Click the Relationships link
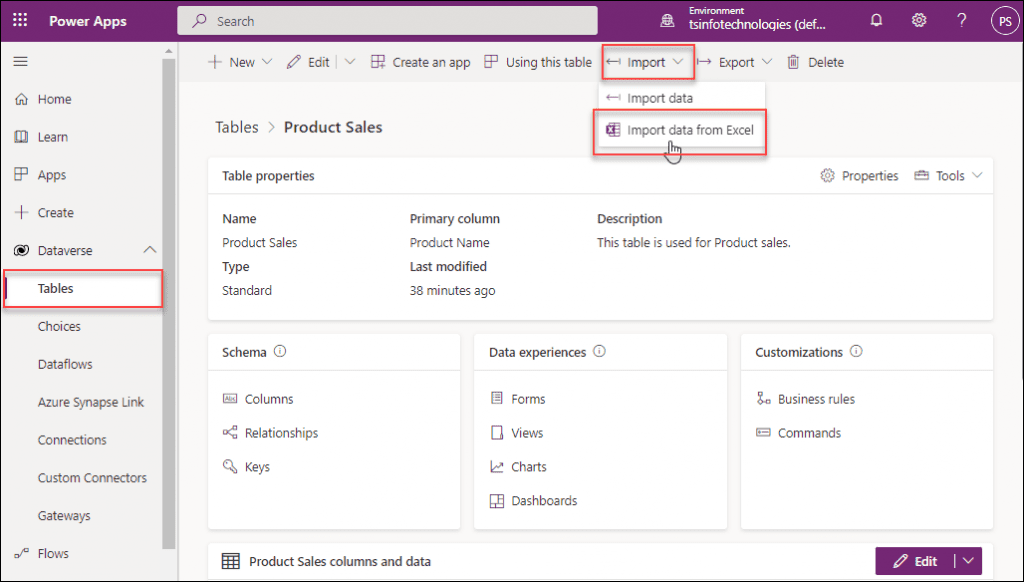Viewport: 1024px width, 582px height. (x=281, y=432)
